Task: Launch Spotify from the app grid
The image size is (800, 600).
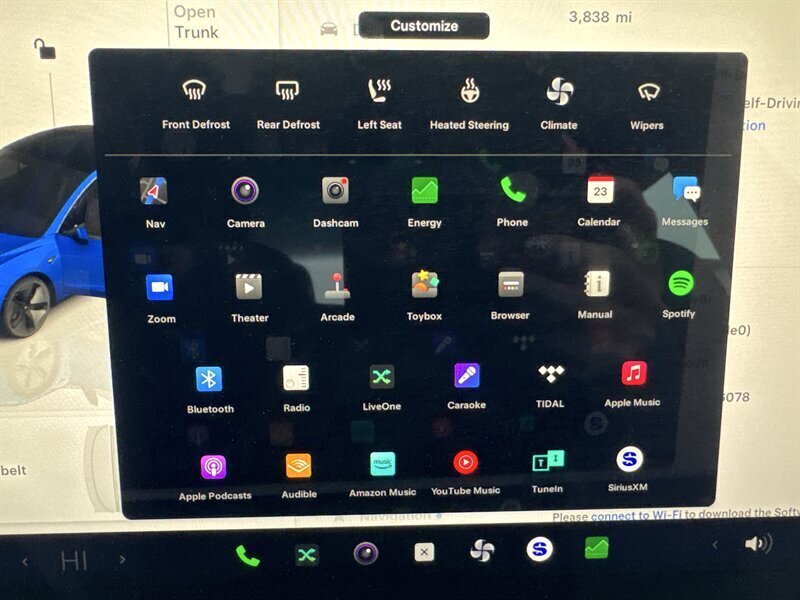Action: pos(681,284)
